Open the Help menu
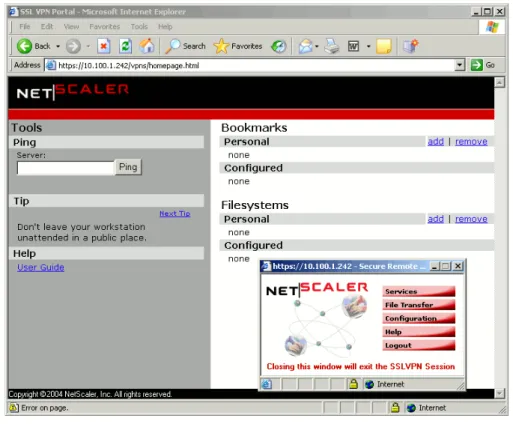The image size is (513, 424). 165,27
